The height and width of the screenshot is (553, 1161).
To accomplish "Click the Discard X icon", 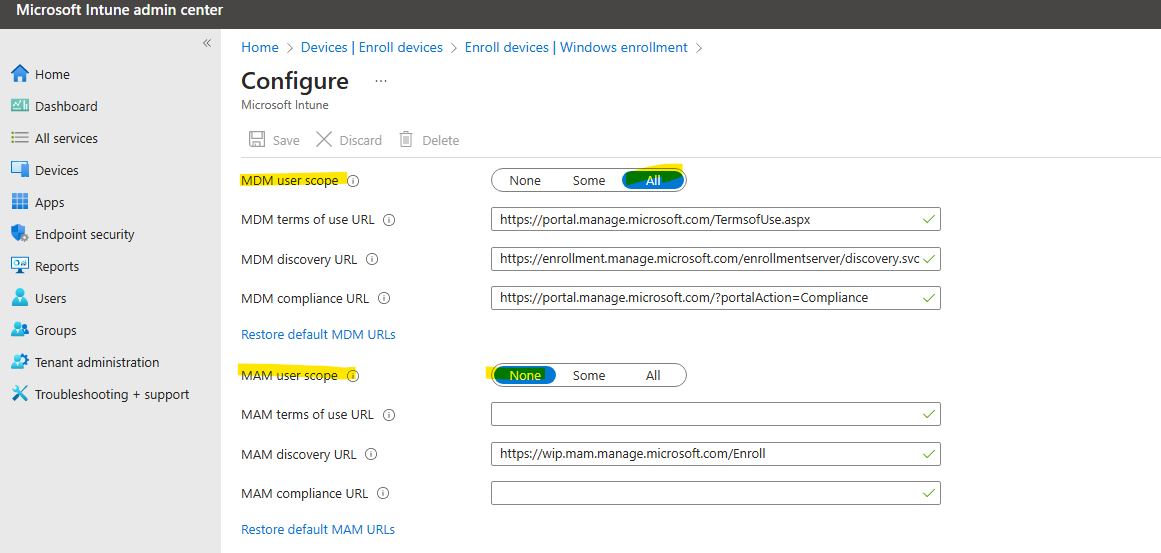I will point(324,139).
